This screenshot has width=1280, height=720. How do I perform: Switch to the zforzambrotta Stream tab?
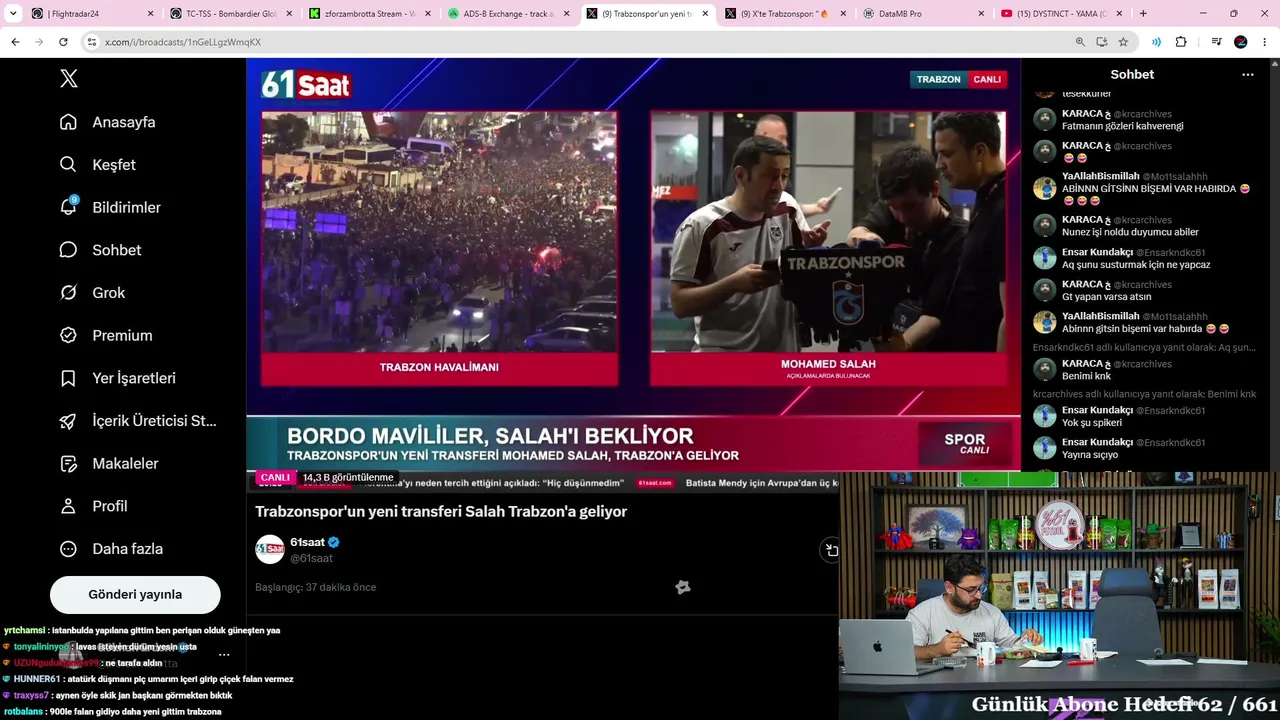[x=370, y=14]
